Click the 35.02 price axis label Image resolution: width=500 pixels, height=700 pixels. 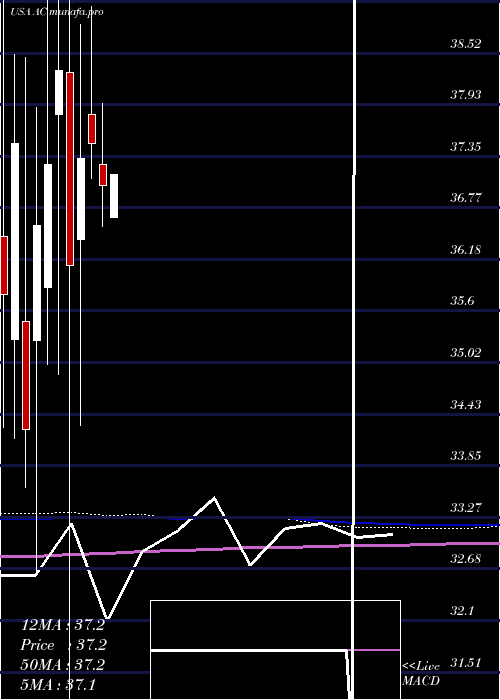point(466,353)
